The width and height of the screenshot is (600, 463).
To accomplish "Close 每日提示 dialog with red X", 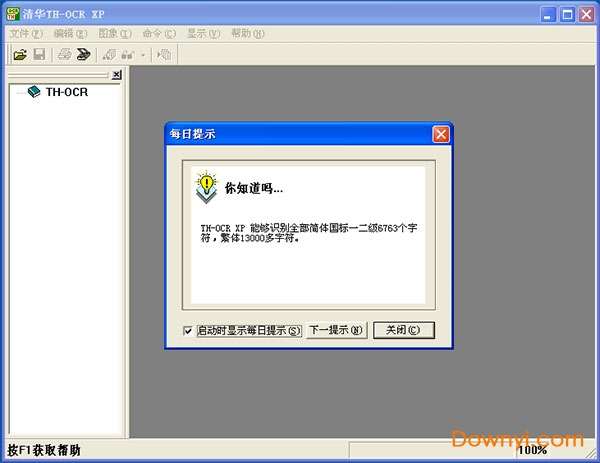I will [x=441, y=134].
